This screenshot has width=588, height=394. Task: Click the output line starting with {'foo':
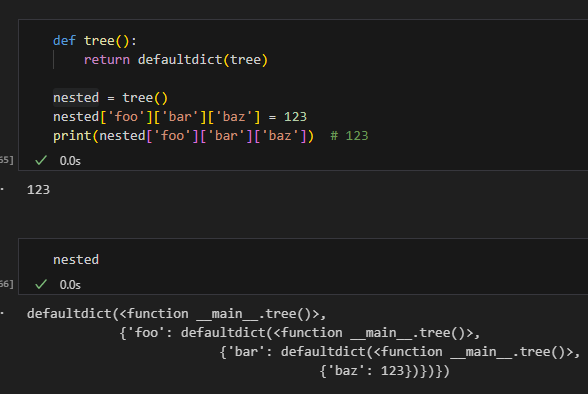tap(299, 333)
